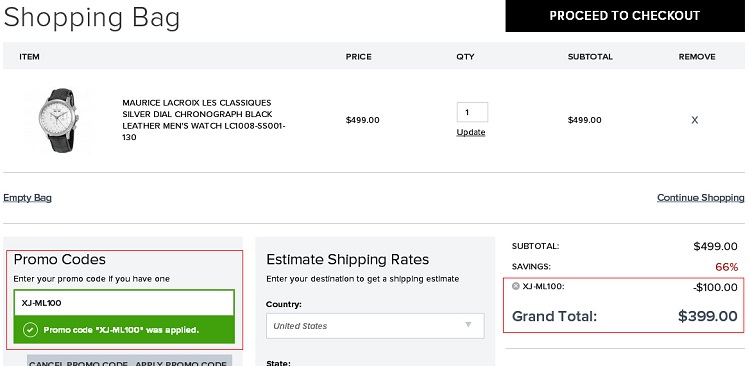Click the Promo Codes heading
The height and width of the screenshot is (366, 750).
[x=60, y=259]
